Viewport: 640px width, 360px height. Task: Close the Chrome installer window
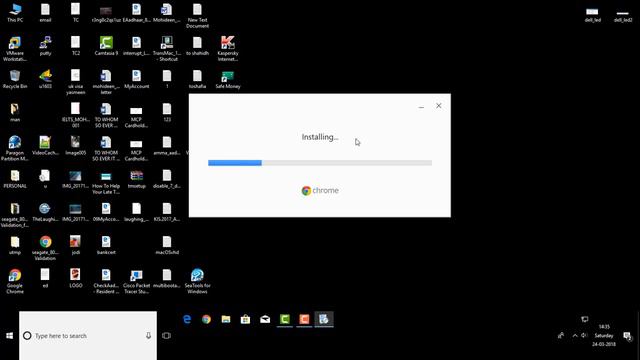tap(439, 106)
